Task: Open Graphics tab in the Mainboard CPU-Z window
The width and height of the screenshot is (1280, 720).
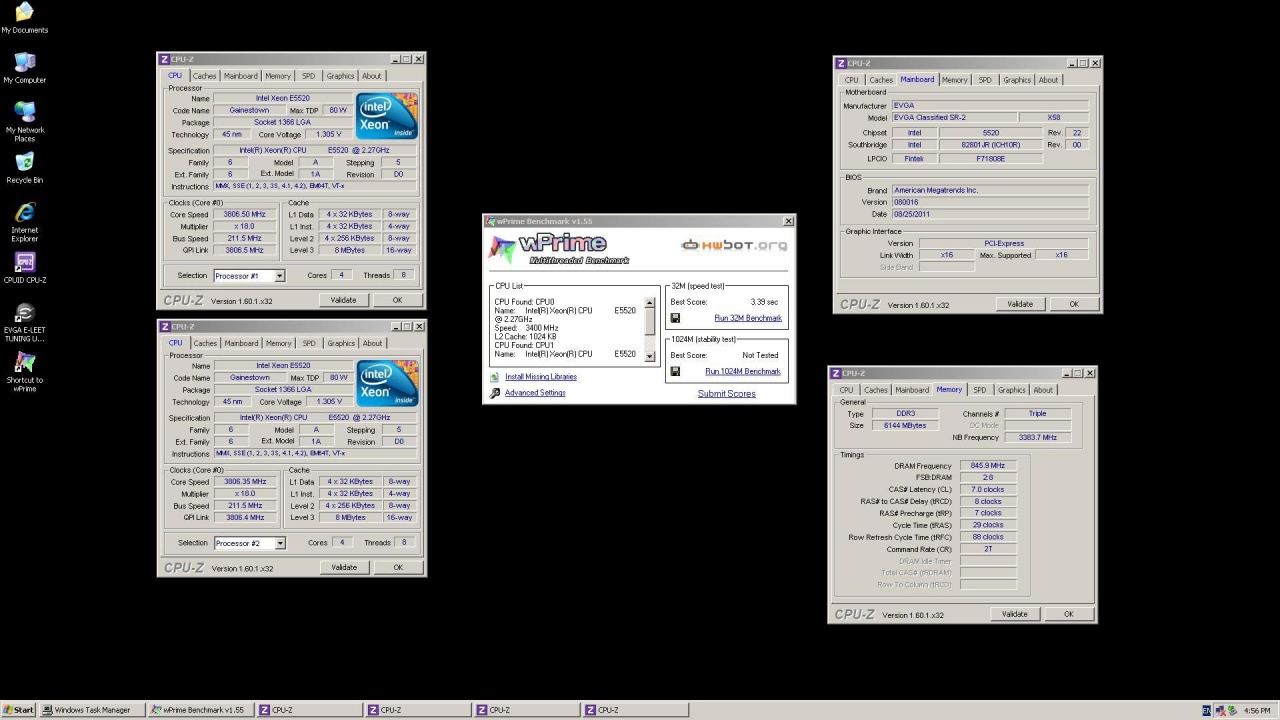Action: pos(1017,80)
